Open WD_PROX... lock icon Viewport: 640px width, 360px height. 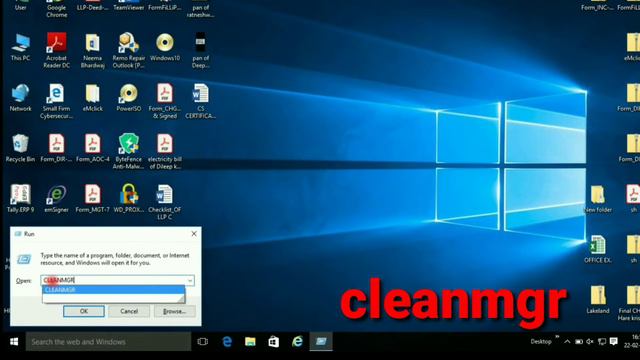pos(129,198)
